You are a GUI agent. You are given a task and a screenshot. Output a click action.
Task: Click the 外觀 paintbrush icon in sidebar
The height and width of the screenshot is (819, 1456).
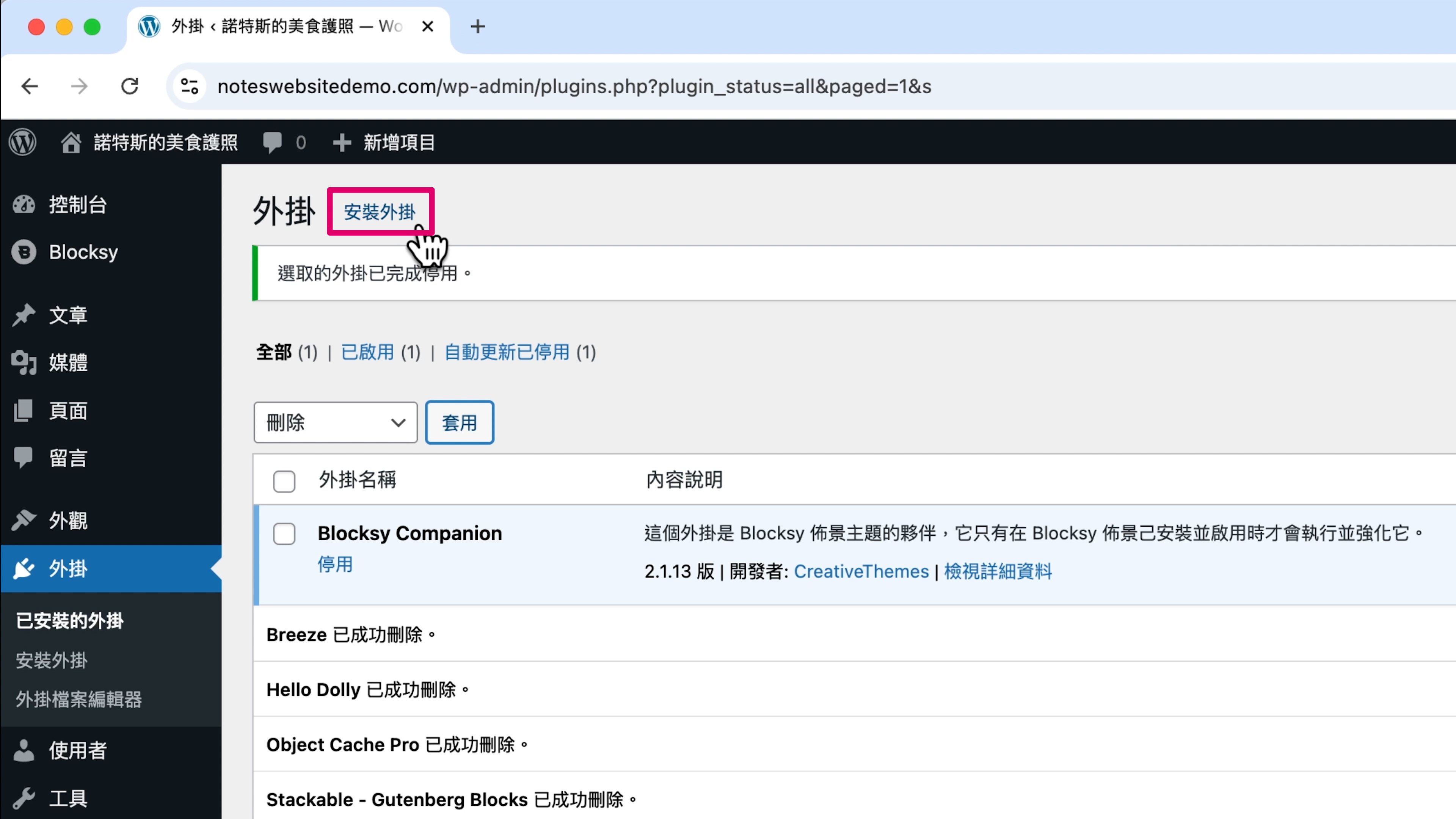point(24,520)
